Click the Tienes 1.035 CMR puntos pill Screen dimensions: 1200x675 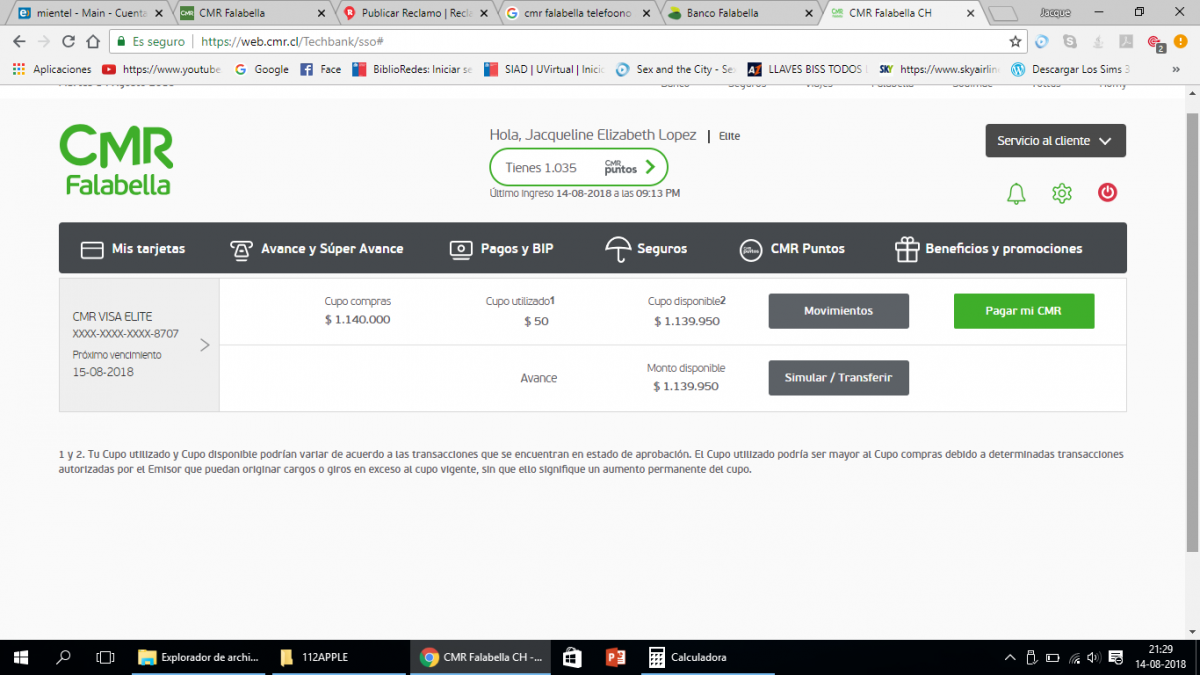578,167
